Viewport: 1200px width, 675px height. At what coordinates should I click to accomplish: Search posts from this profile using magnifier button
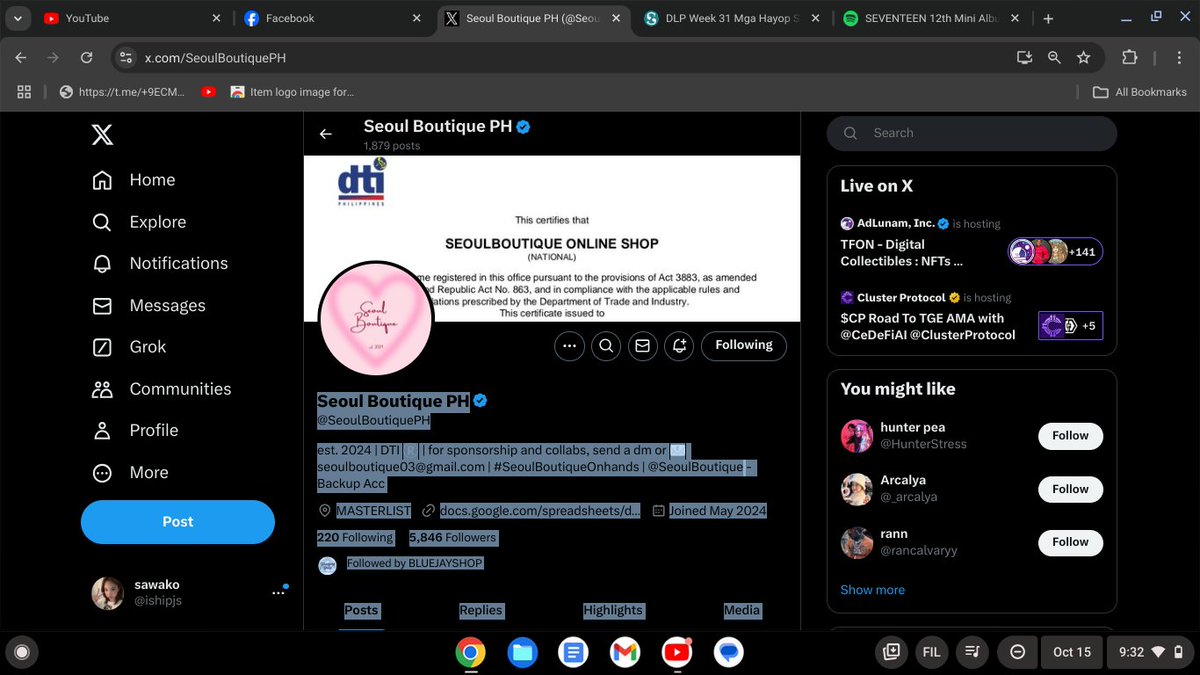coord(606,346)
